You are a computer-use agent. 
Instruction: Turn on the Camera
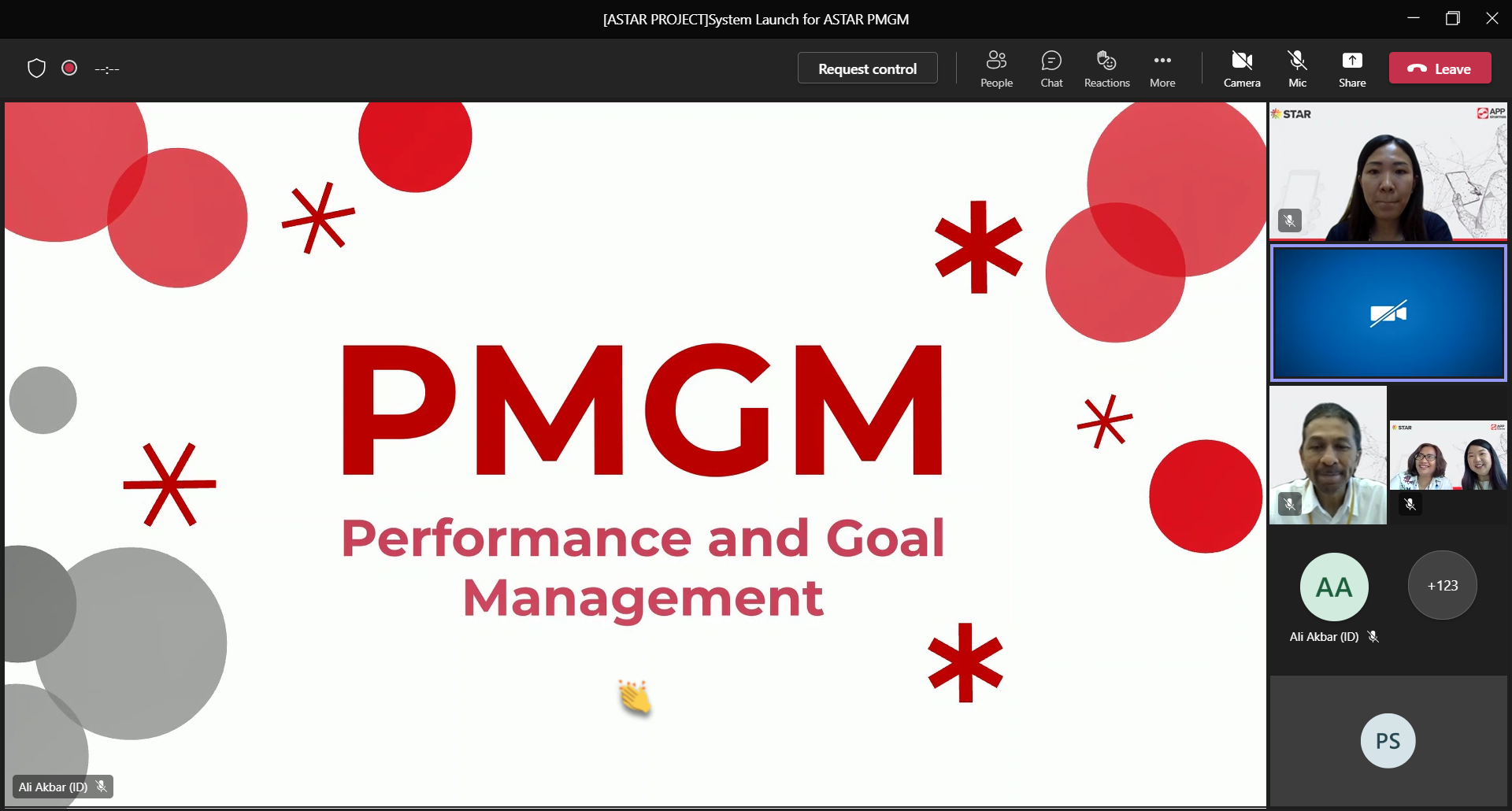[1242, 69]
